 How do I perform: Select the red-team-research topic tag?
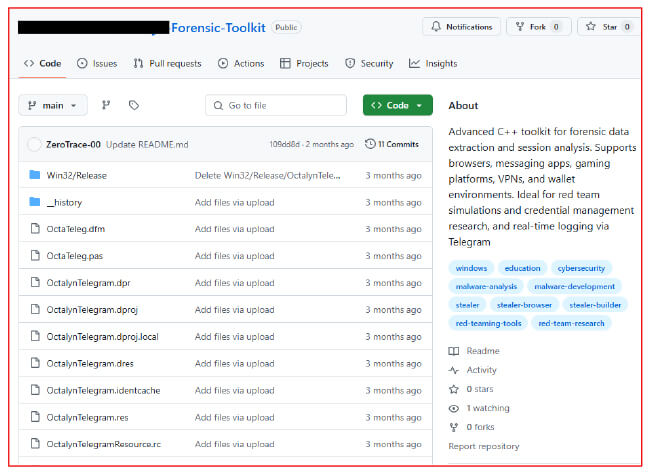(571, 323)
